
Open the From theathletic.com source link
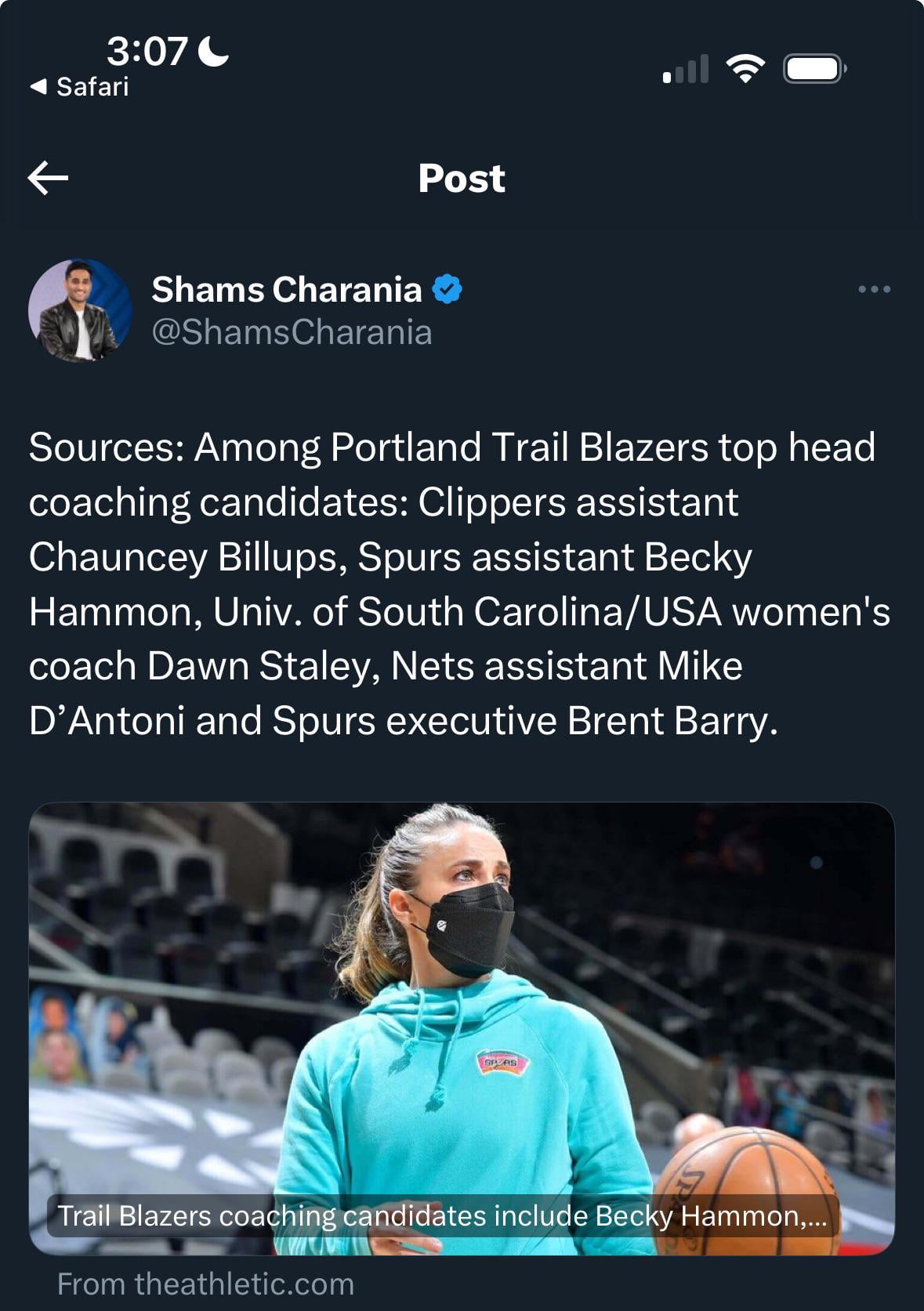coord(205,1284)
